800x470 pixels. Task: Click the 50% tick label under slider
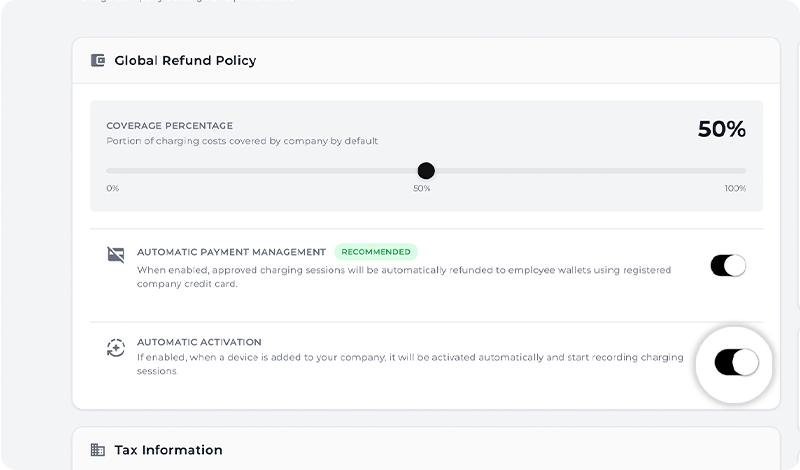pyautogui.click(x=422, y=189)
